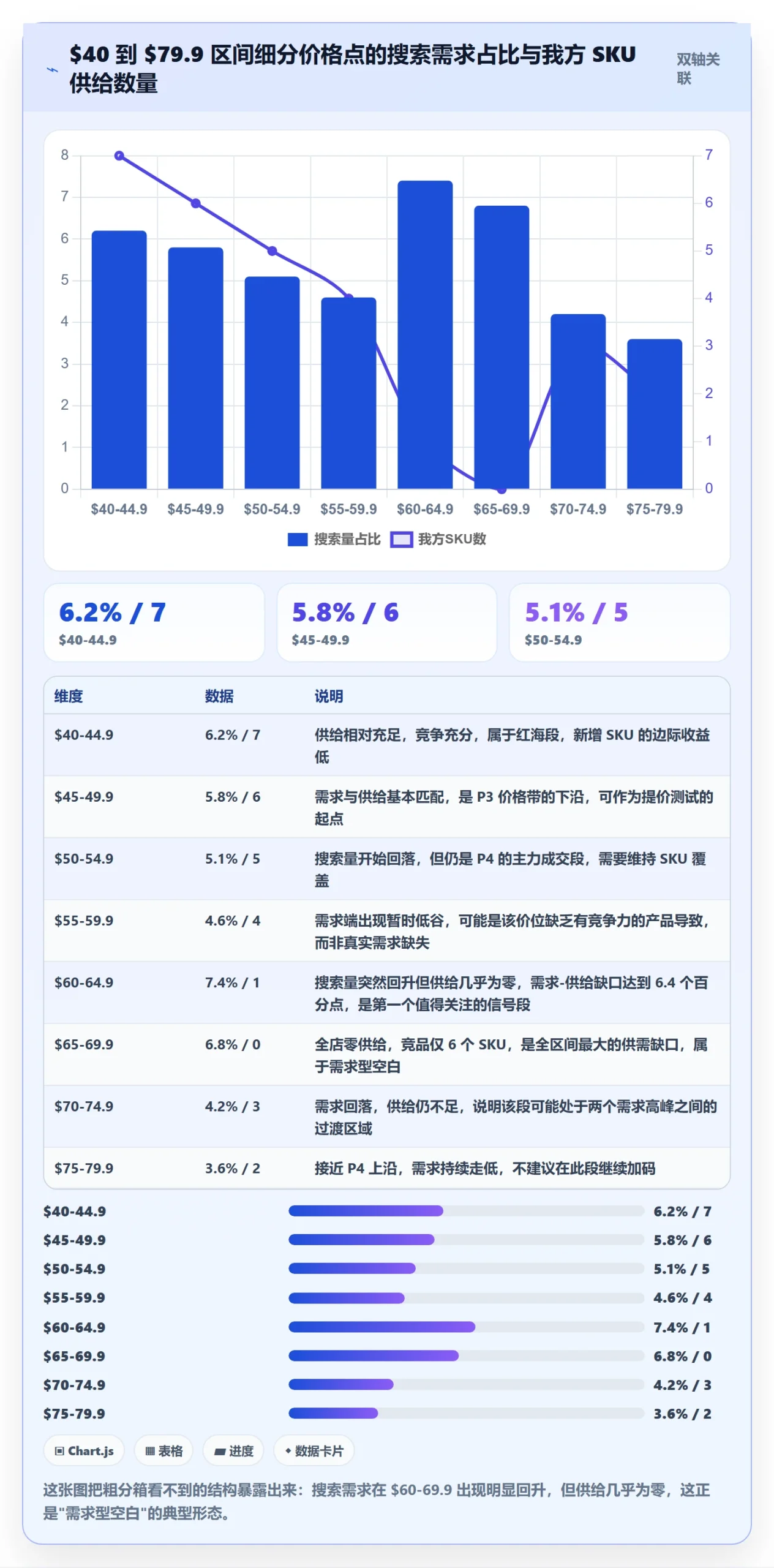The height and width of the screenshot is (1568, 774).
Task: Click the table row label $65-69.9
Action: click(x=84, y=1044)
